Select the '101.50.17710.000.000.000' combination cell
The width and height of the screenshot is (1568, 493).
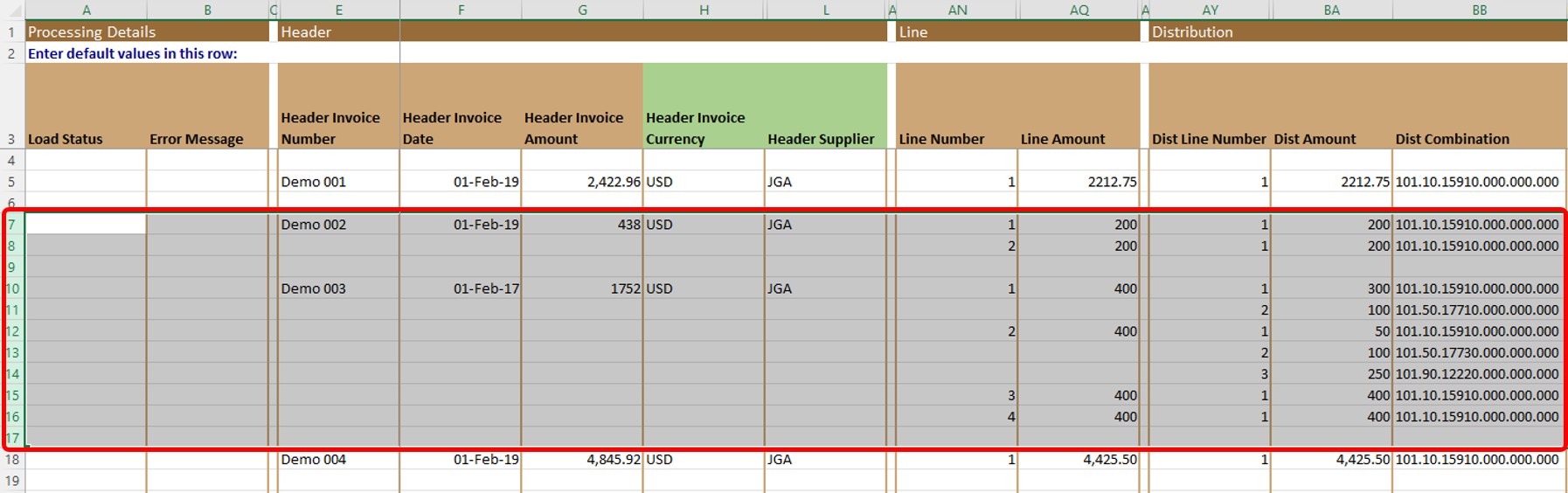tap(1479, 309)
